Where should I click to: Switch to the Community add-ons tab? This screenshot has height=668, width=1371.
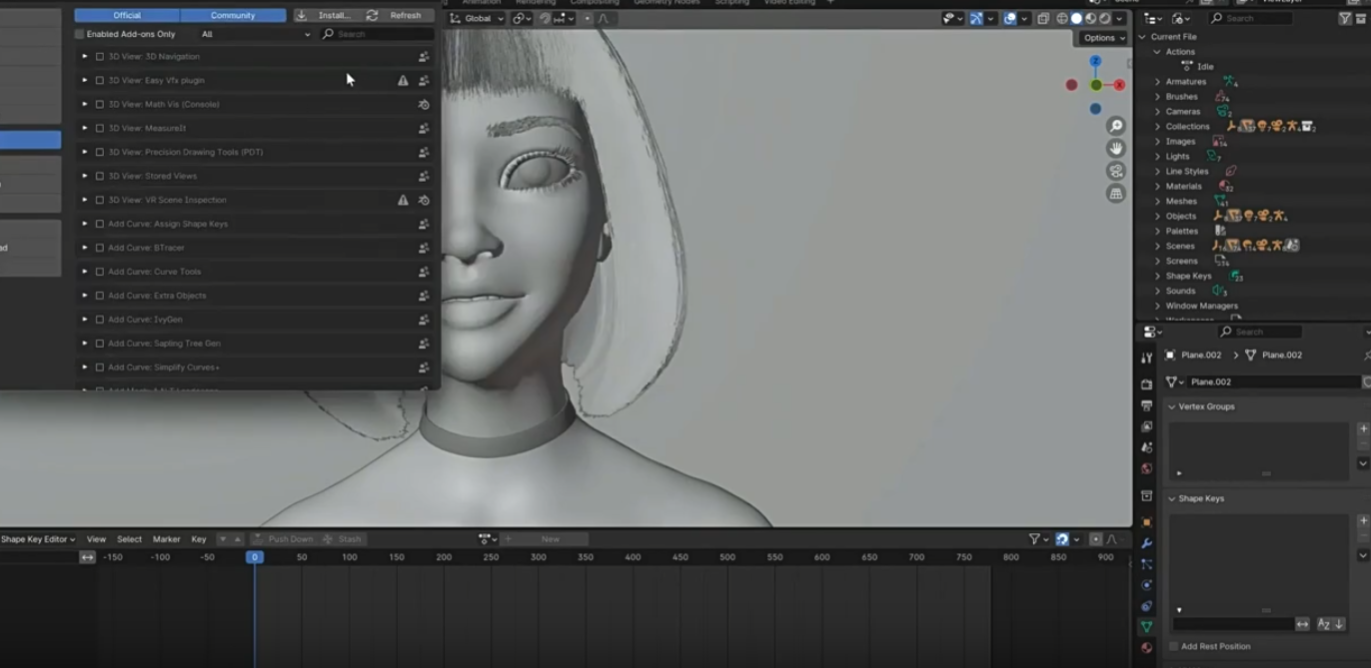coord(232,15)
